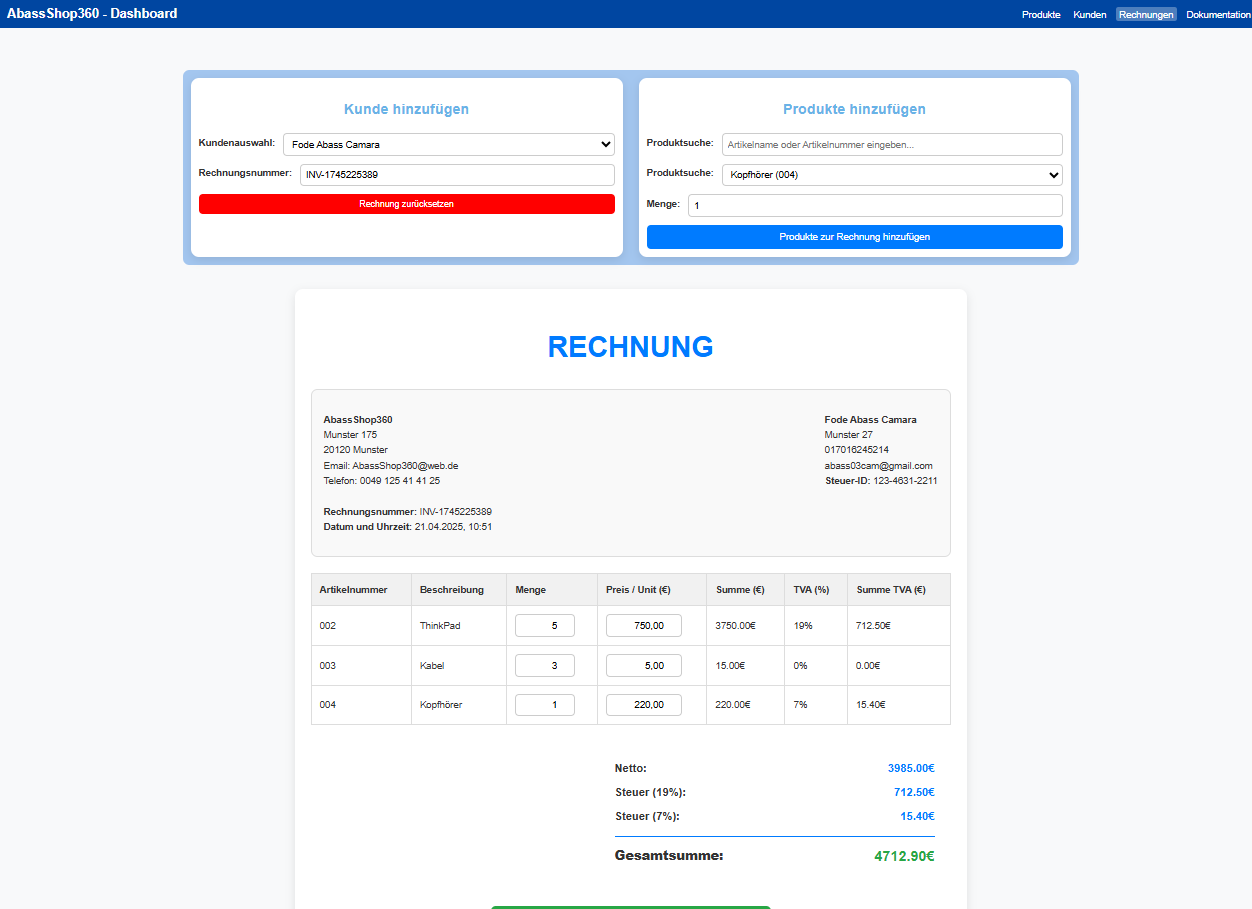Switch to the Rechnungen tab

pyautogui.click(x=1146, y=15)
